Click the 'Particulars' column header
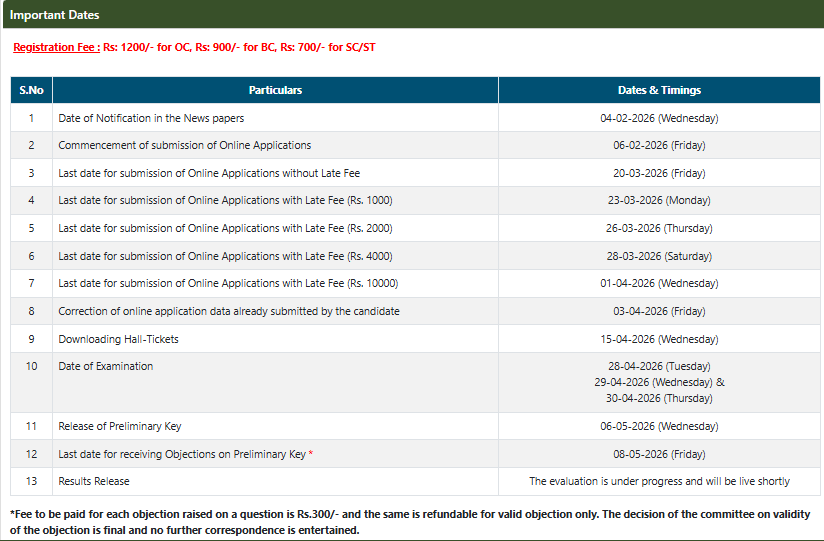 click(x=275, y=90)
